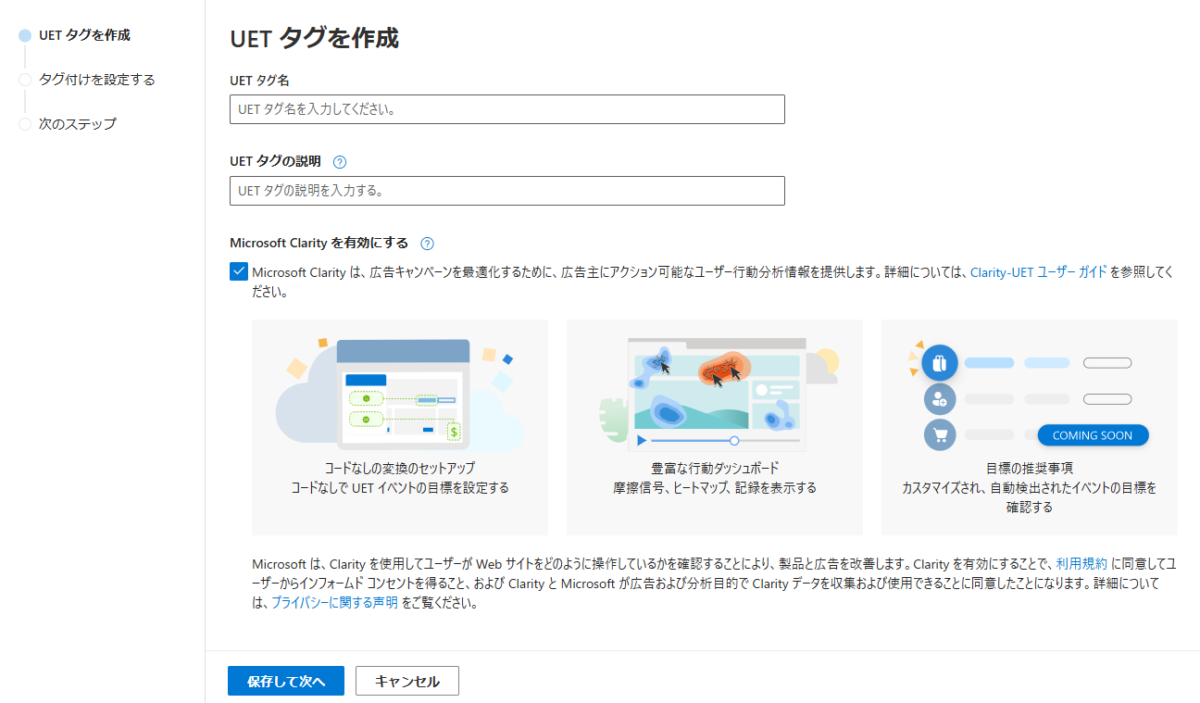
Task: Click the コードなしで UET イベントの目標を設定する caption
Action: pyautogui.click(x=400, y=488)
